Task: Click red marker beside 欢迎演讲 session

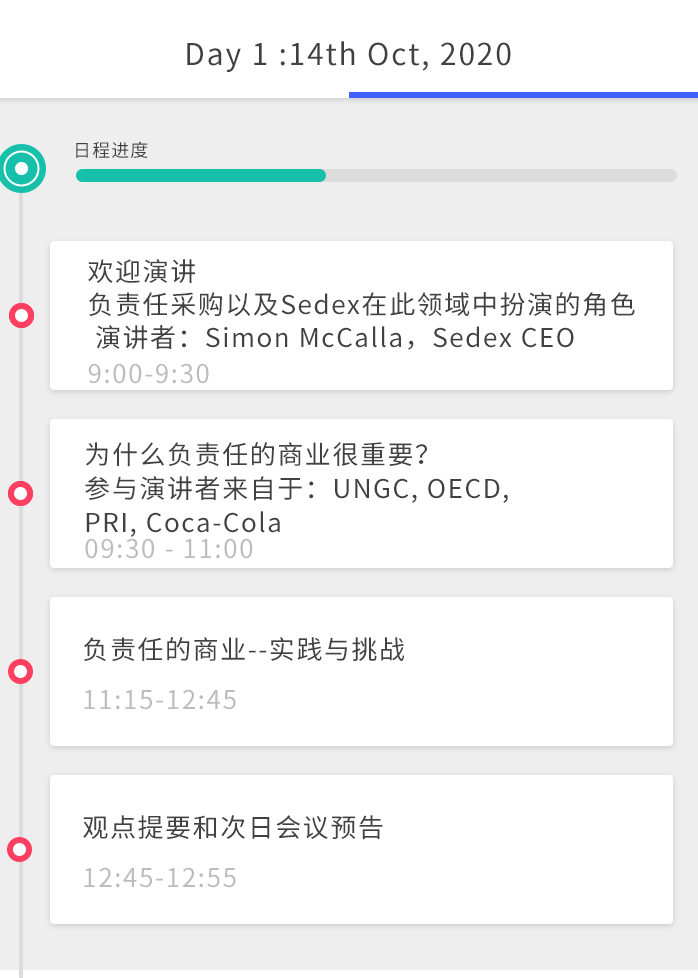Action: pos(21,316)
